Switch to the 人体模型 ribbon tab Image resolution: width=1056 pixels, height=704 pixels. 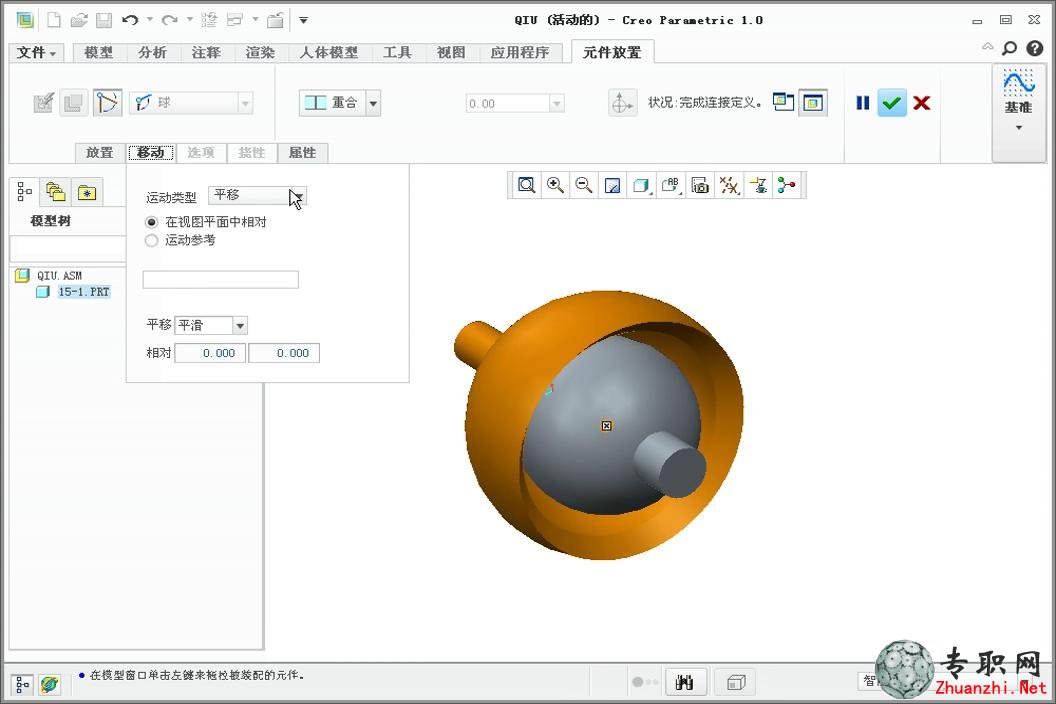(x=329, y=53)
